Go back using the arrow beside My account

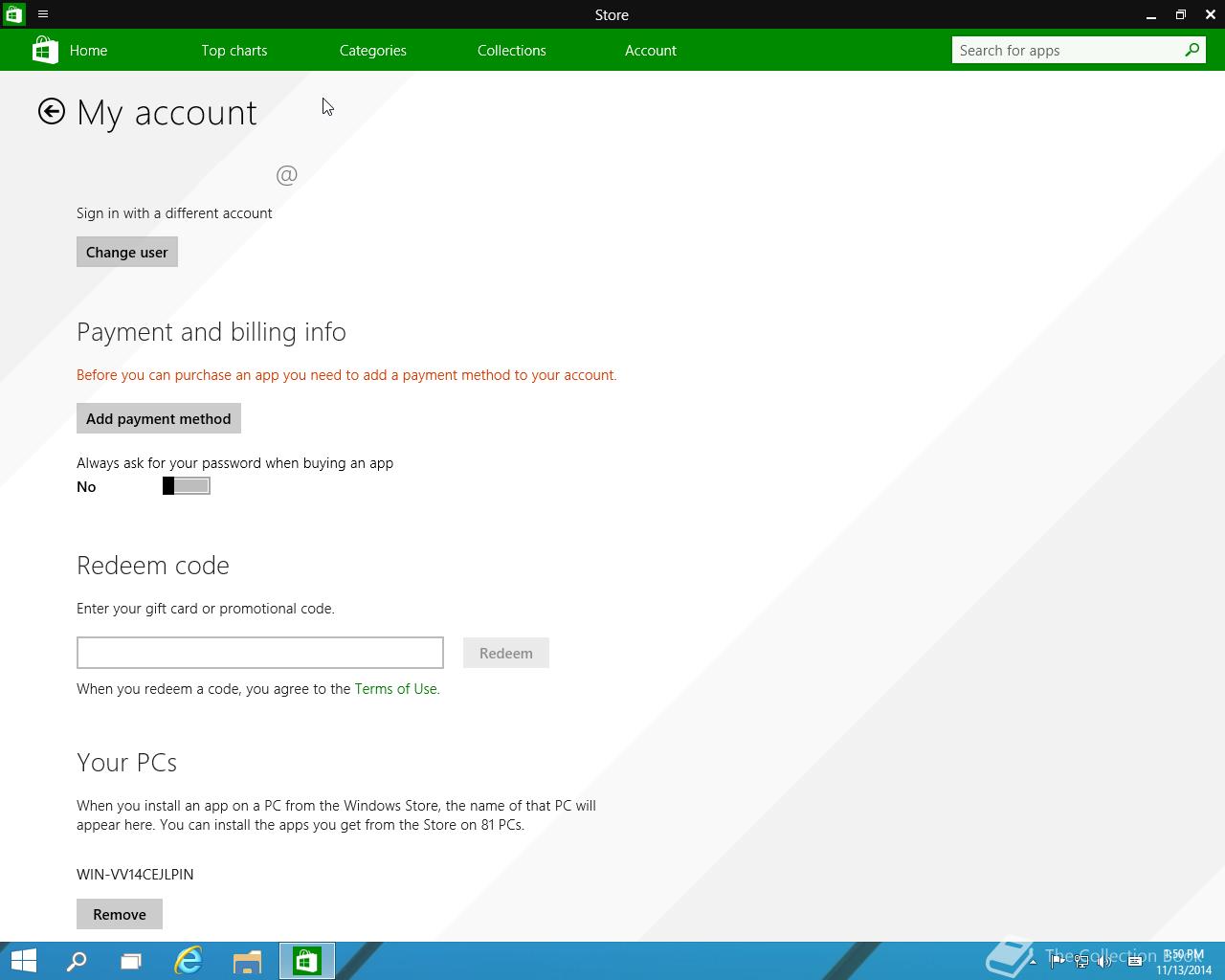point(52,112)
